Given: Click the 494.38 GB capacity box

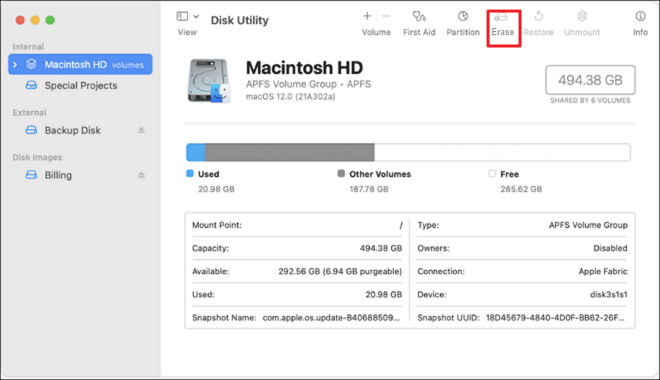Looking at the screenshot, I should [590, 80].
